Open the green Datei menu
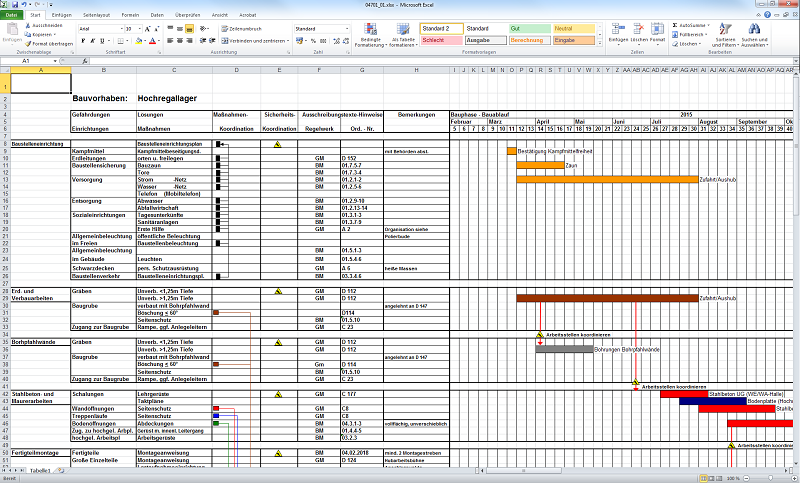 click(x=12, y=16)
